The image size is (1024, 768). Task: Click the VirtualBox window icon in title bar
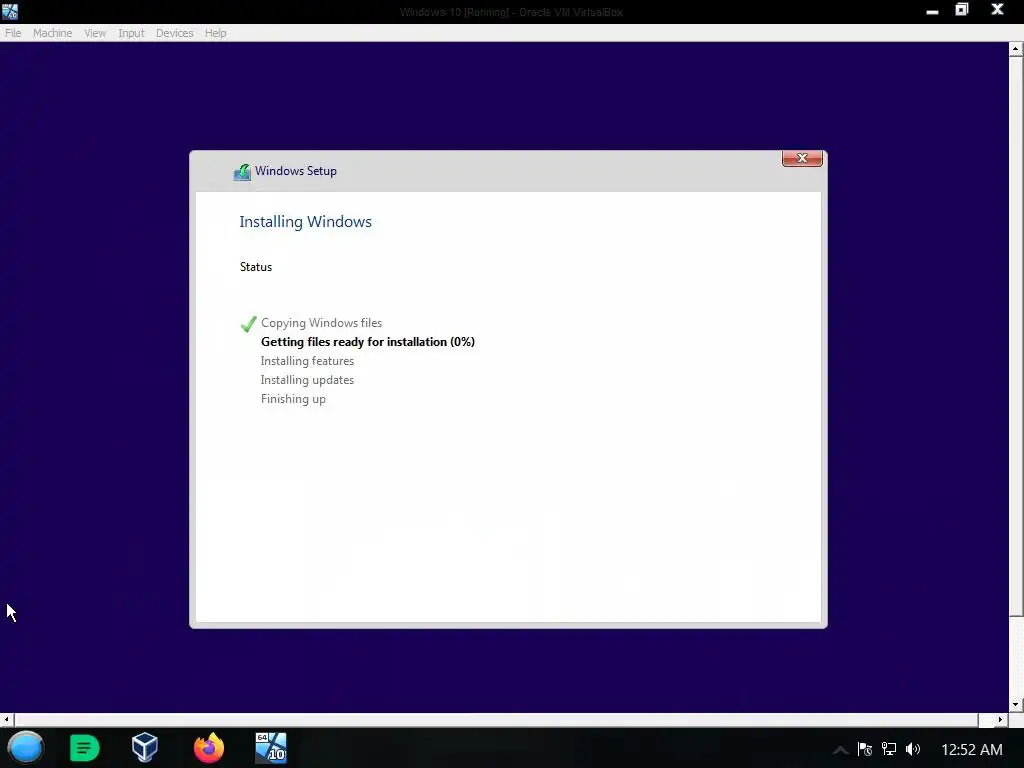click(x=10, y=11)
